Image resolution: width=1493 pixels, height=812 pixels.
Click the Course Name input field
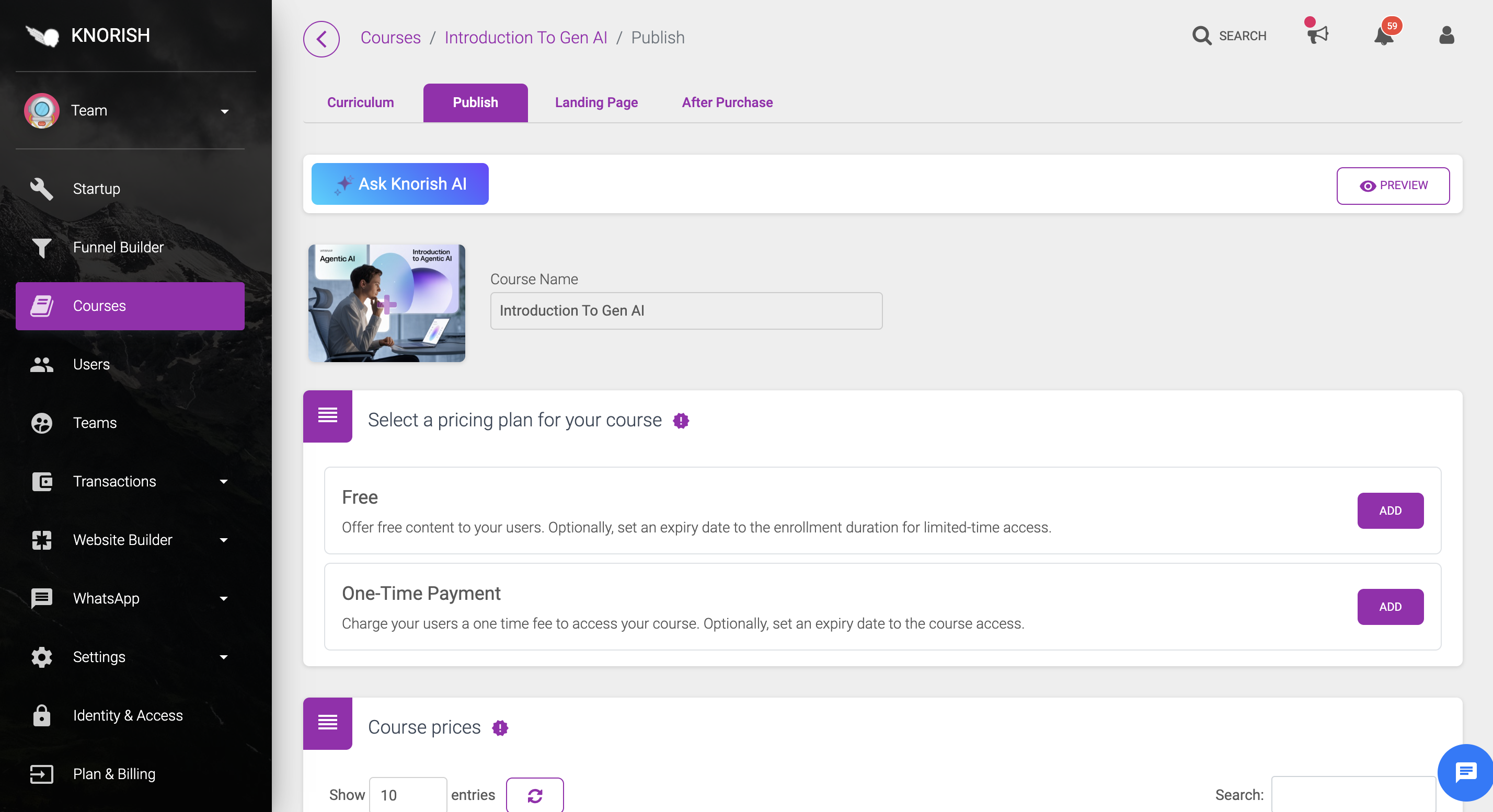point(686,310)
